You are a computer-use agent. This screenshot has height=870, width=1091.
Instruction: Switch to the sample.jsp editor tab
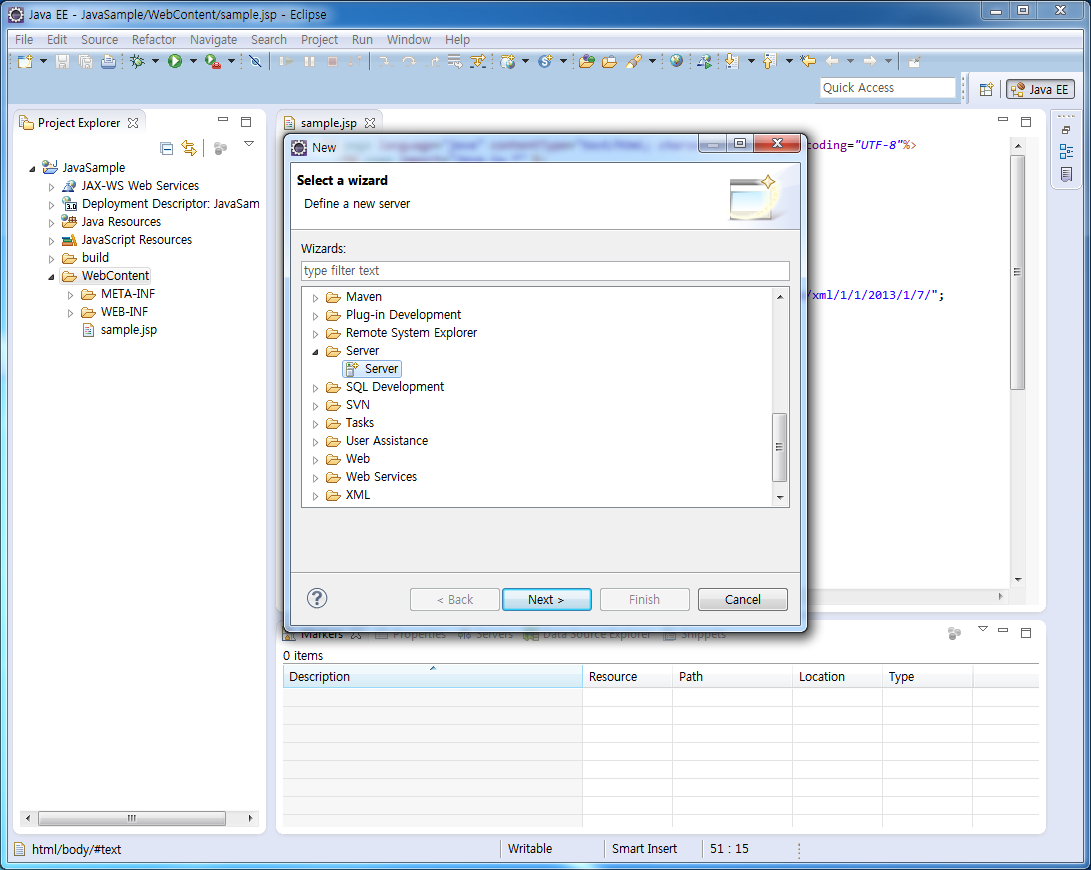(x=328, y=123)
